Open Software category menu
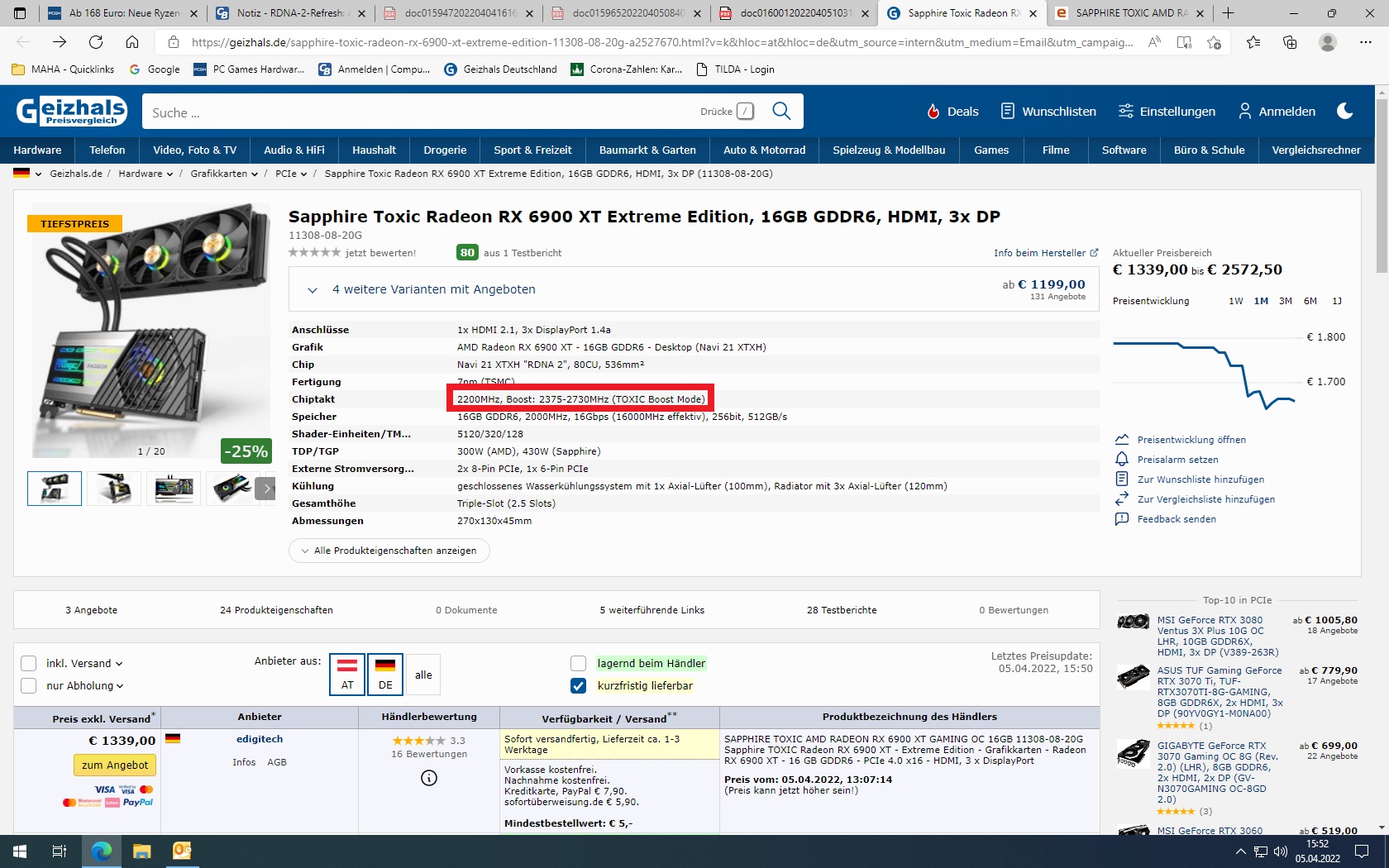 coord(1124,150)
